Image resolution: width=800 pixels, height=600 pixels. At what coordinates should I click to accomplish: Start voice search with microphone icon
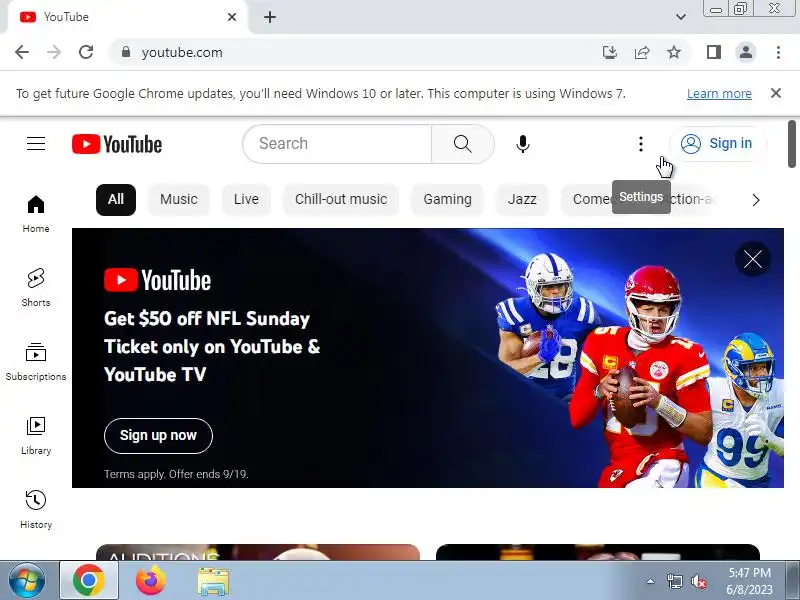tap(522, 144)
